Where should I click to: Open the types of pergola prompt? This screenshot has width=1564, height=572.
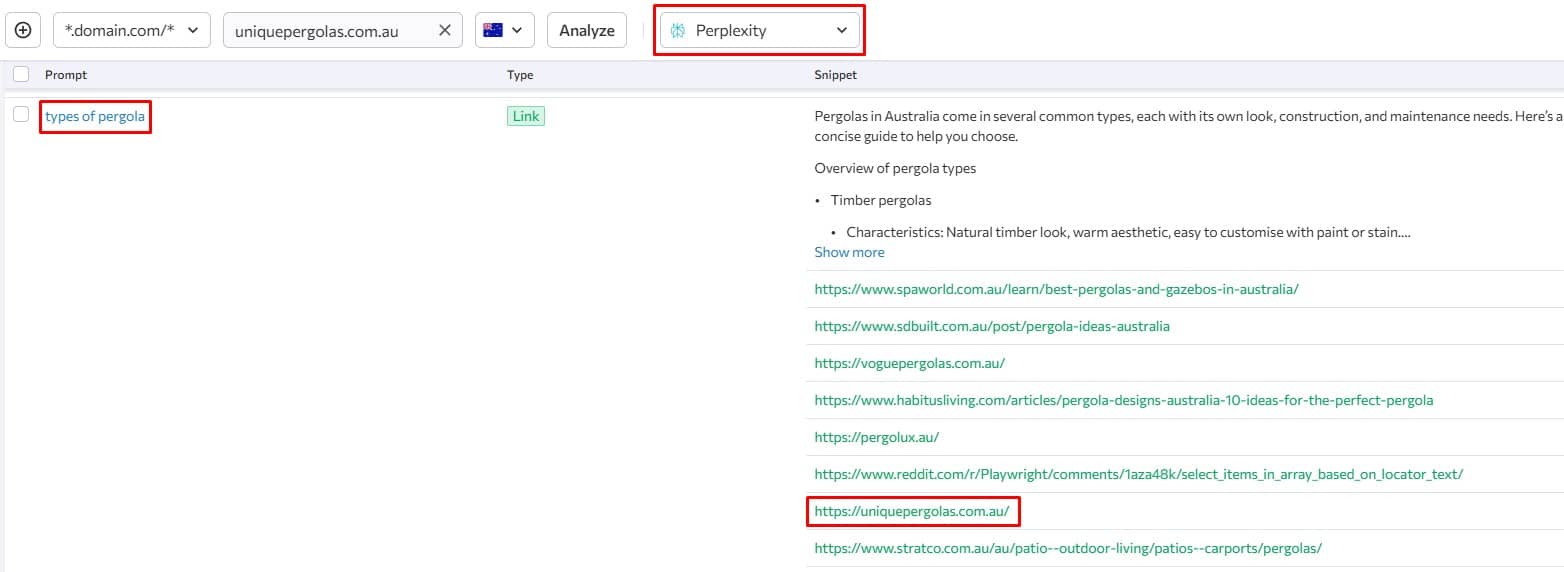(x=95, y=116)
